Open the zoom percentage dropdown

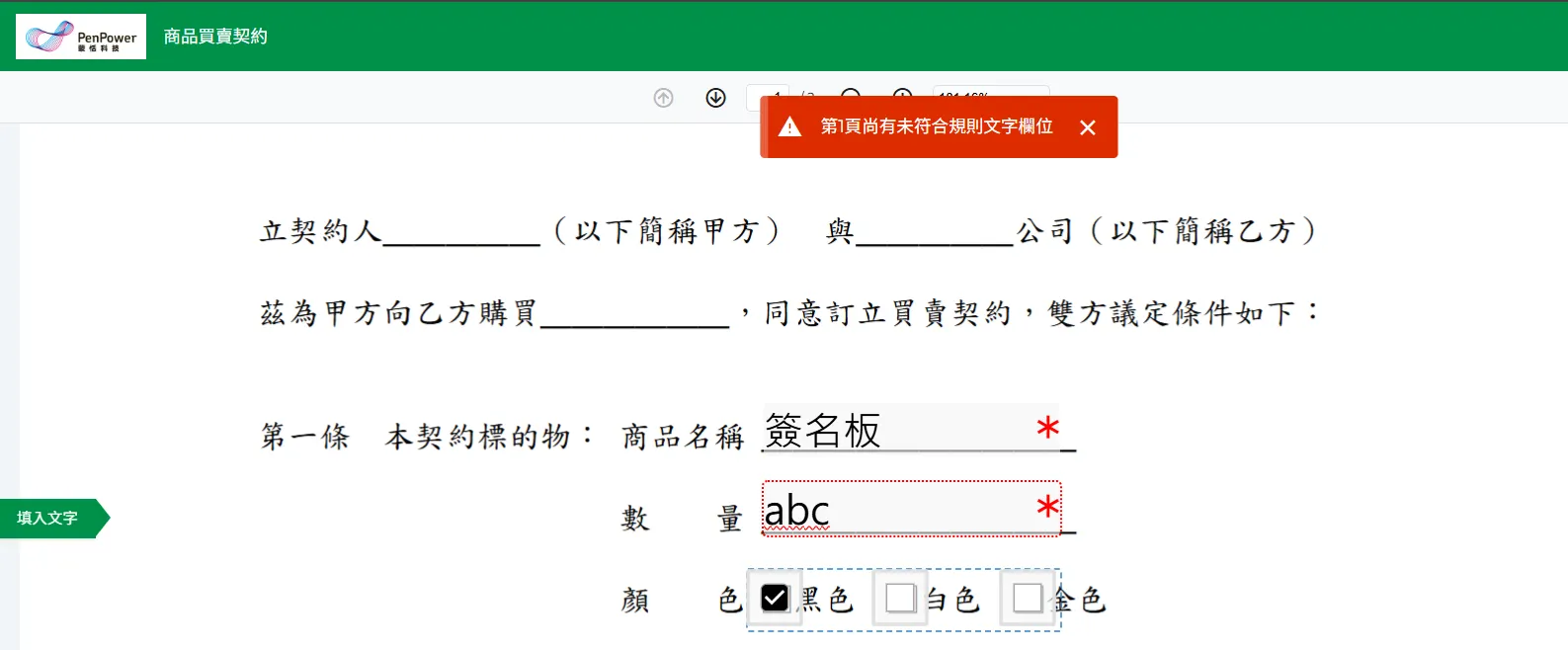(x=990, y=92)
